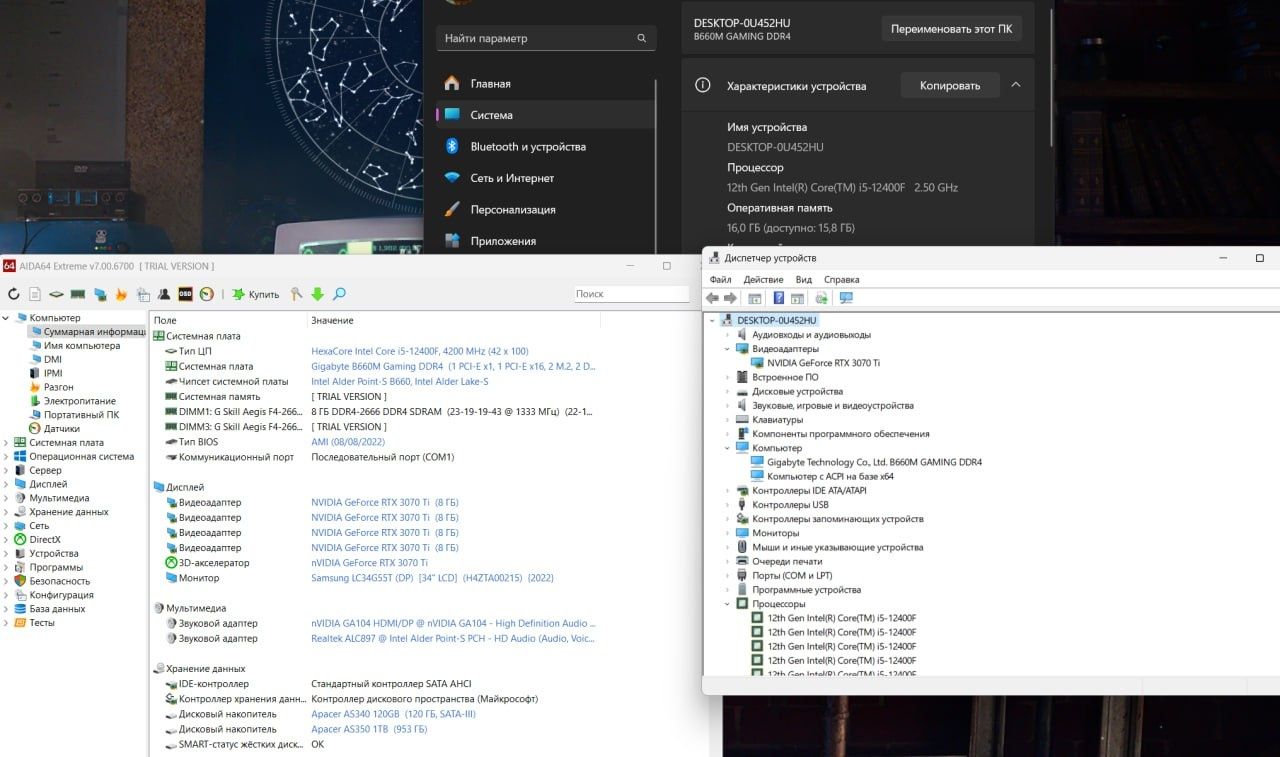Image resolution: width=1280 pixels, height=757 pixels.
Task: Collapse the Компьютер node in AIDA64 tree
Action: [6, 318]
